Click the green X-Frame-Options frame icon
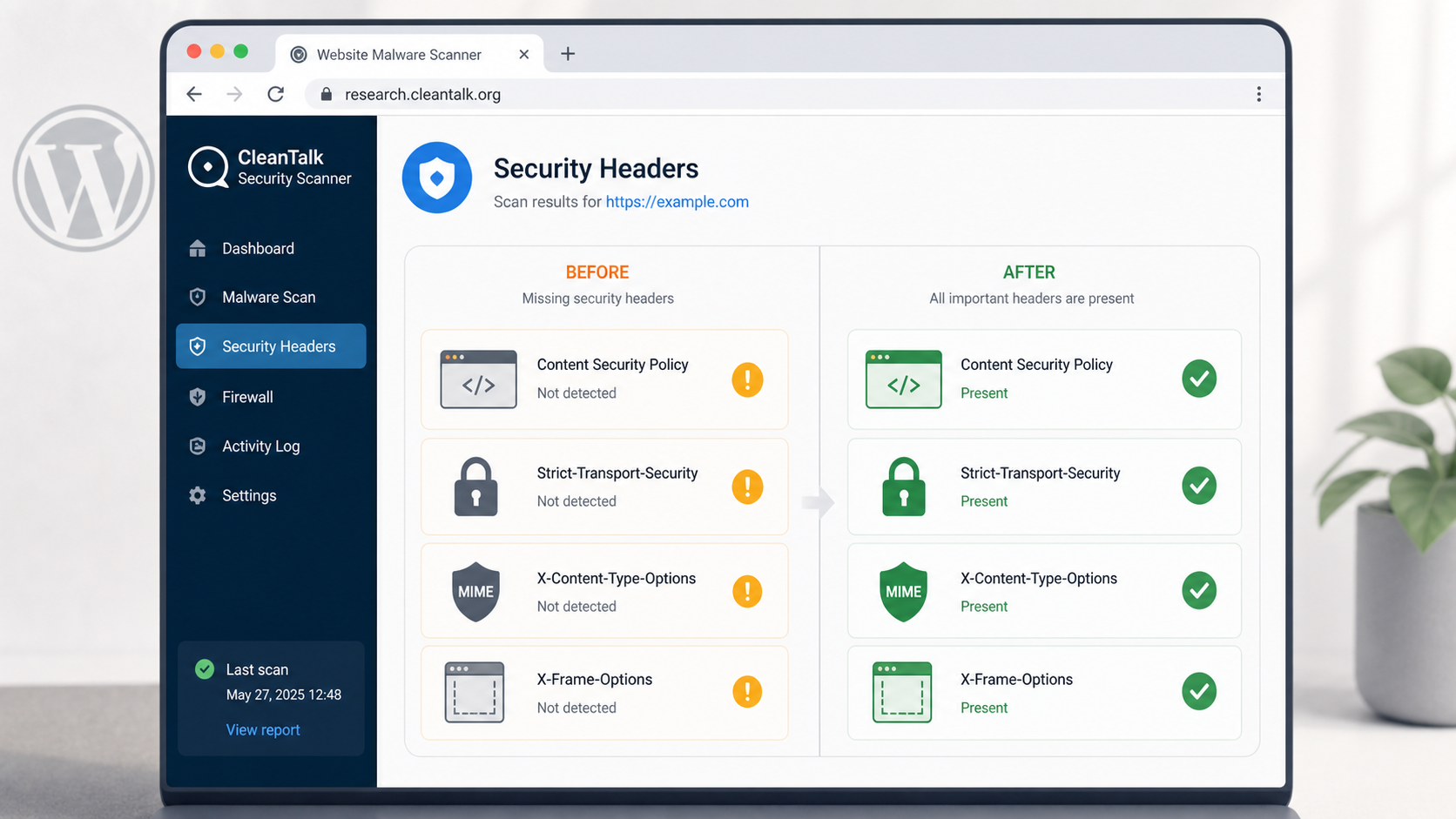 tap(902, 693)
